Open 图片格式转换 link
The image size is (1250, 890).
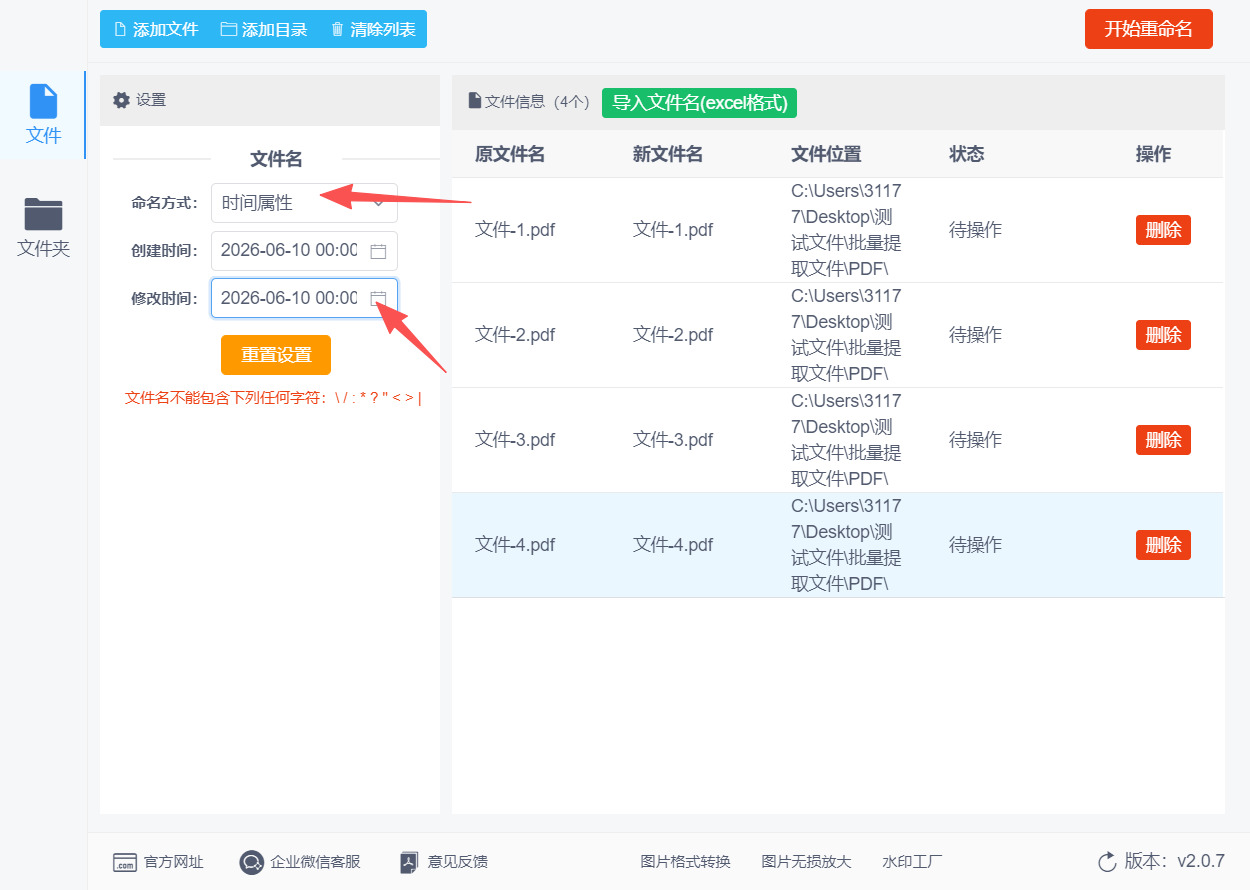(686, 862)
